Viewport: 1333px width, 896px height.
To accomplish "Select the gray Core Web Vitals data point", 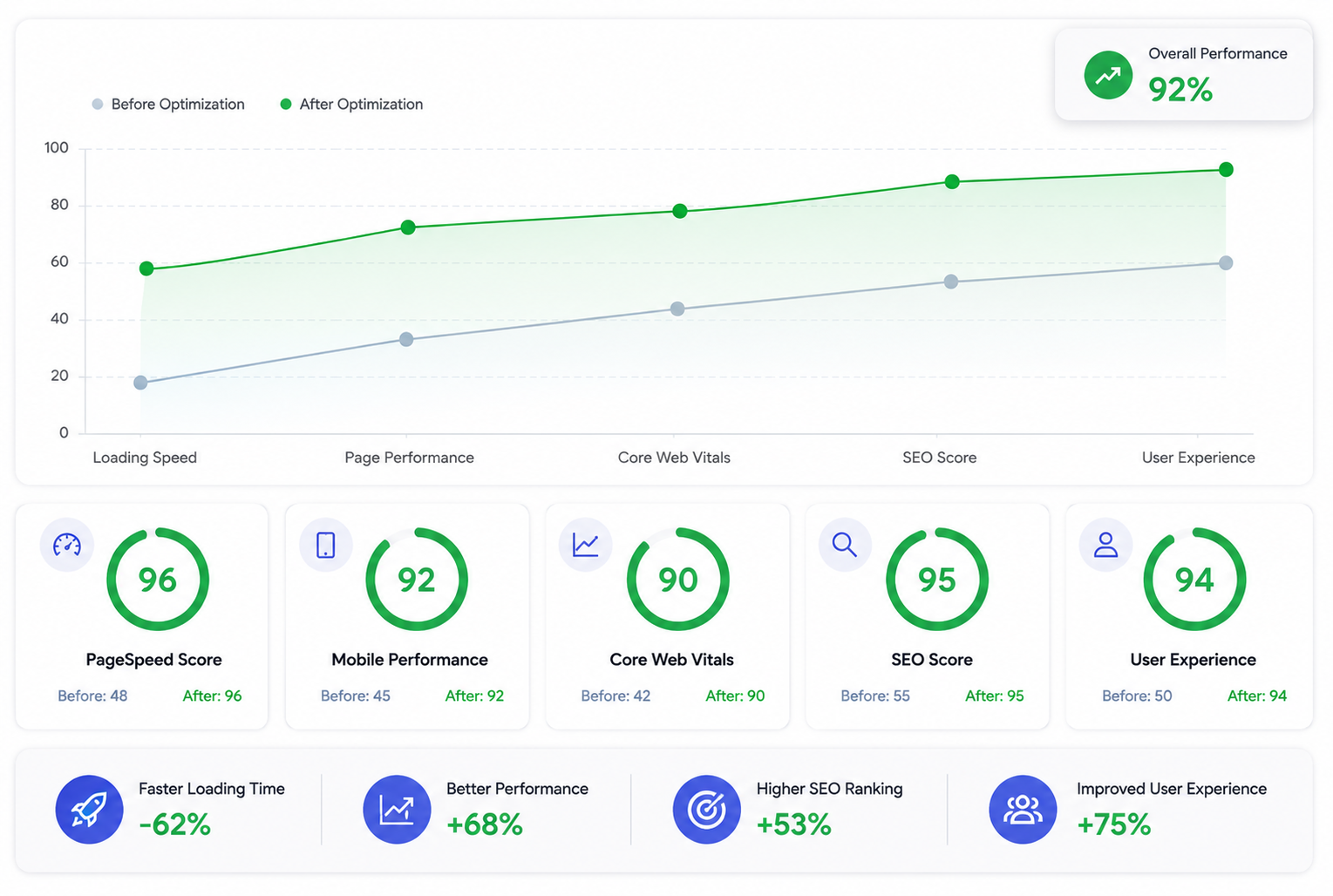I will 677,309.
